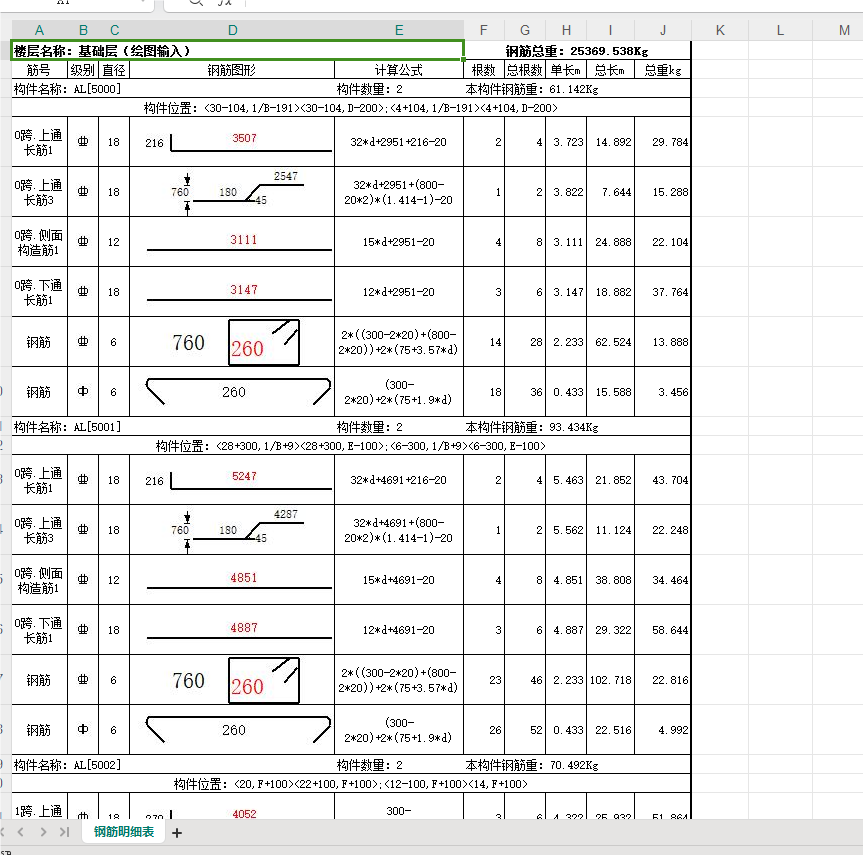Screen dimensions: 863x855
Task: Select the 总根数 header cell
Action: tap(525, 70)
